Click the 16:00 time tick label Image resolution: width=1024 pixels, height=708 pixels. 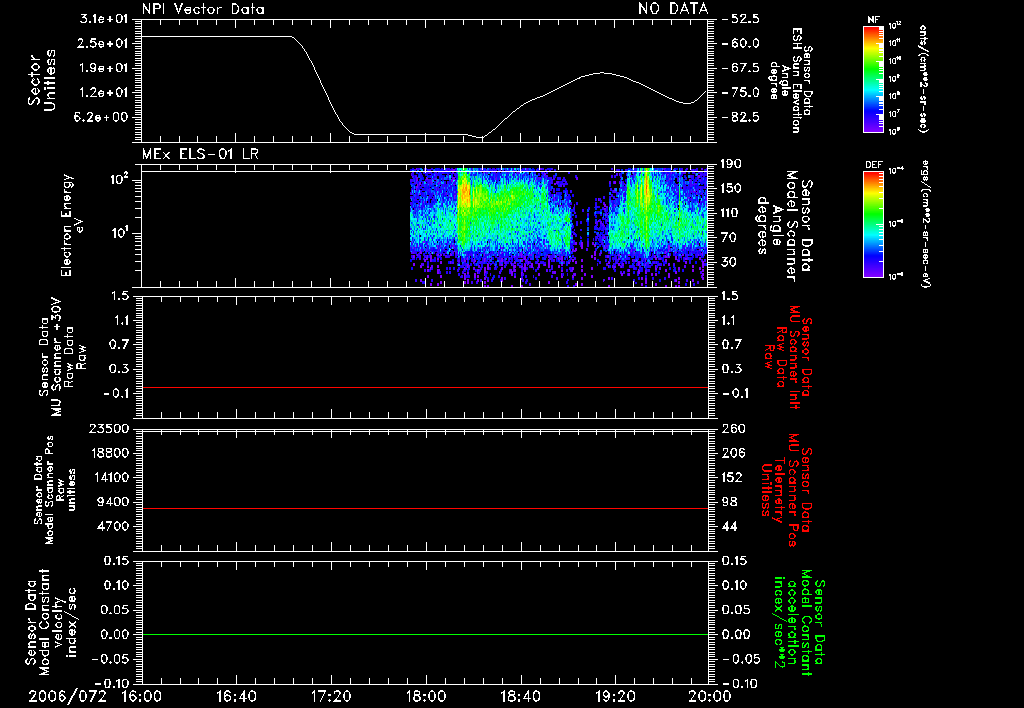[141, 696]
